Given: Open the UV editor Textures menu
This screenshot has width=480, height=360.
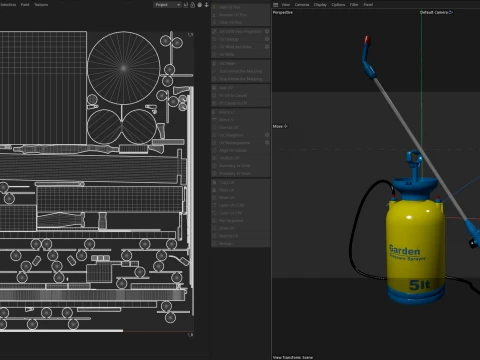Looking at the screenshot, I should click(41, 5).
